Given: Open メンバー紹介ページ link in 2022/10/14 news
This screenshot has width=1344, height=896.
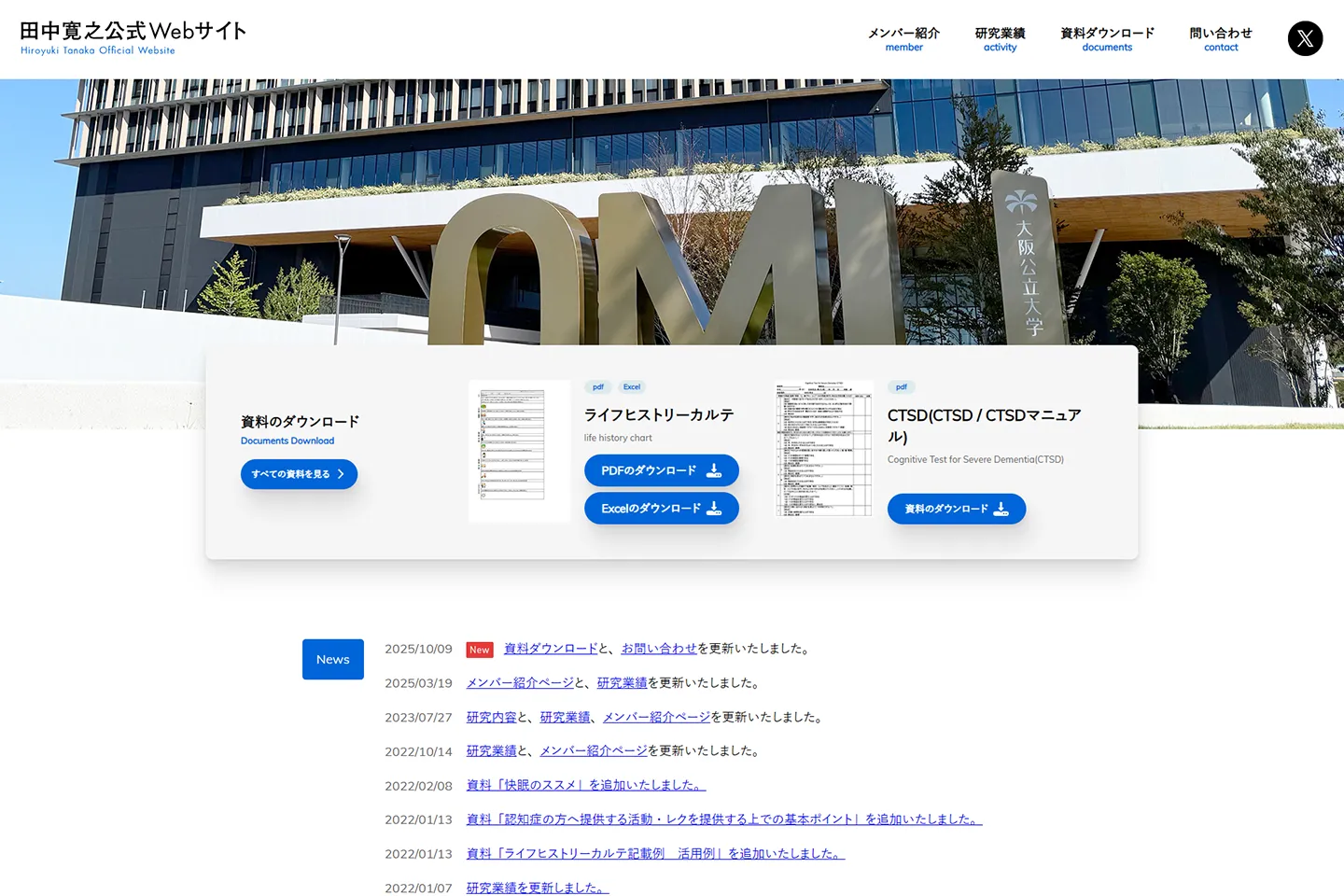Looking at the screenshot, I should point(594,751).
